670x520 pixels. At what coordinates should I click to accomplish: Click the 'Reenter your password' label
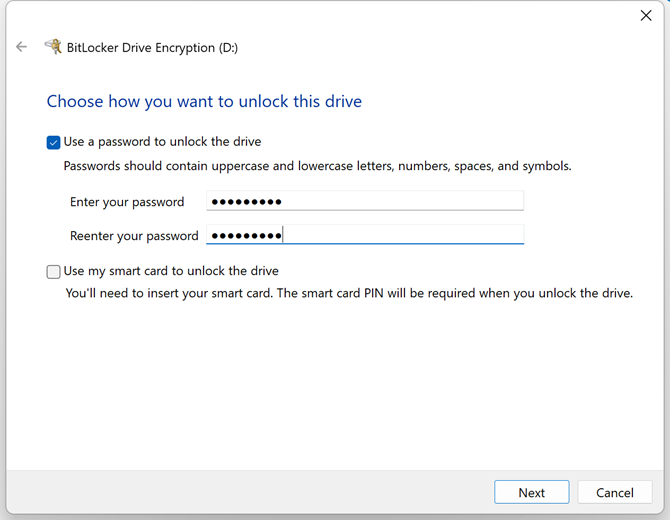coord(134,235)
